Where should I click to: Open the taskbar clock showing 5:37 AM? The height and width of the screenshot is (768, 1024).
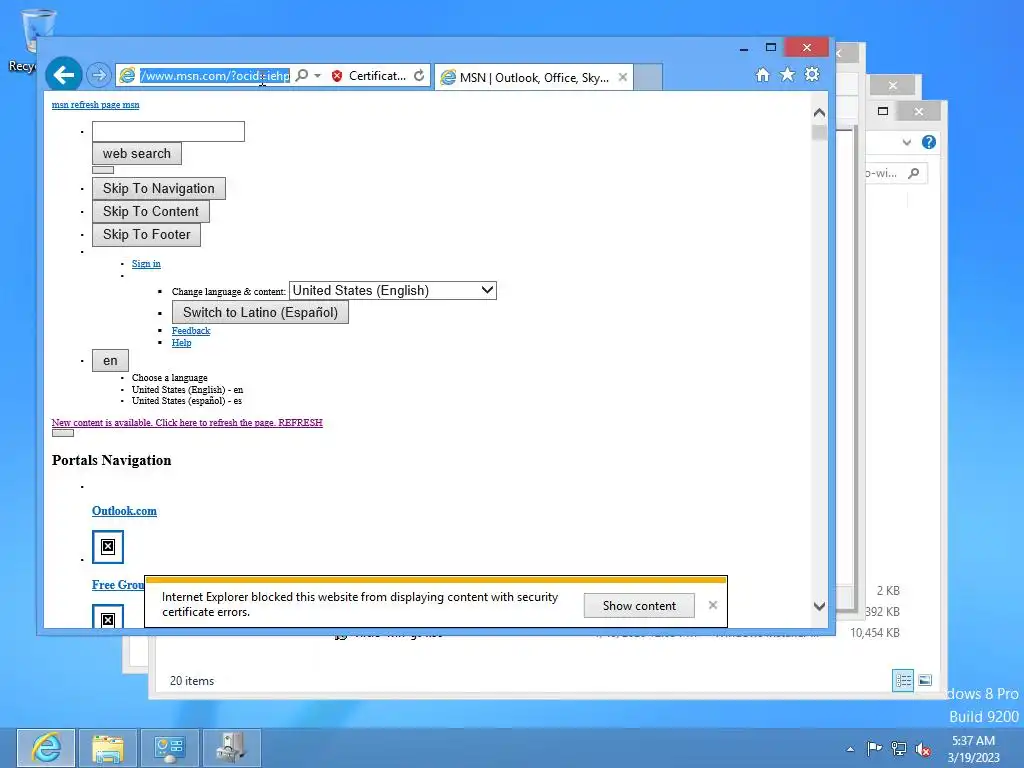(974, 748)
